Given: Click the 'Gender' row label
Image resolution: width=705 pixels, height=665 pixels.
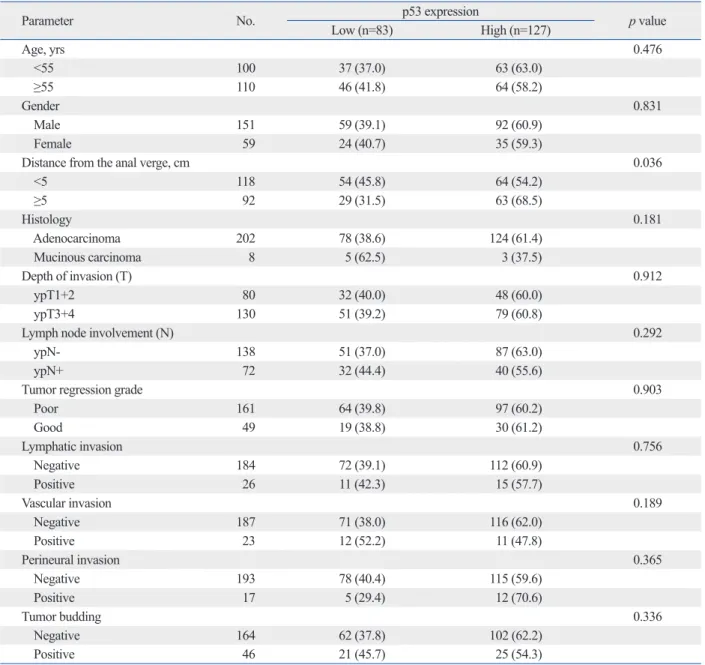Looking at the screenshot, I should 40,106.
